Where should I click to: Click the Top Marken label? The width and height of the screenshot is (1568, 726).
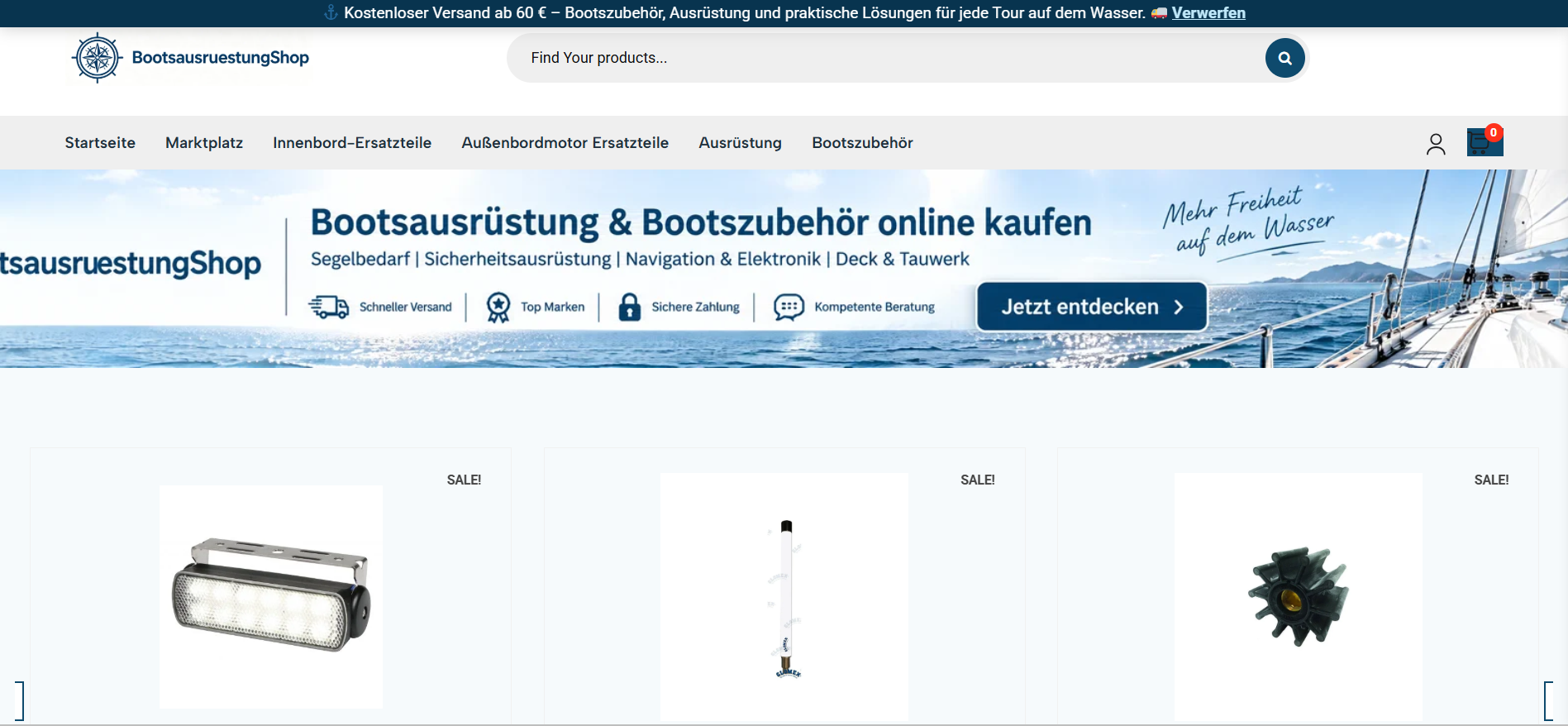click(x=553, y=307)
